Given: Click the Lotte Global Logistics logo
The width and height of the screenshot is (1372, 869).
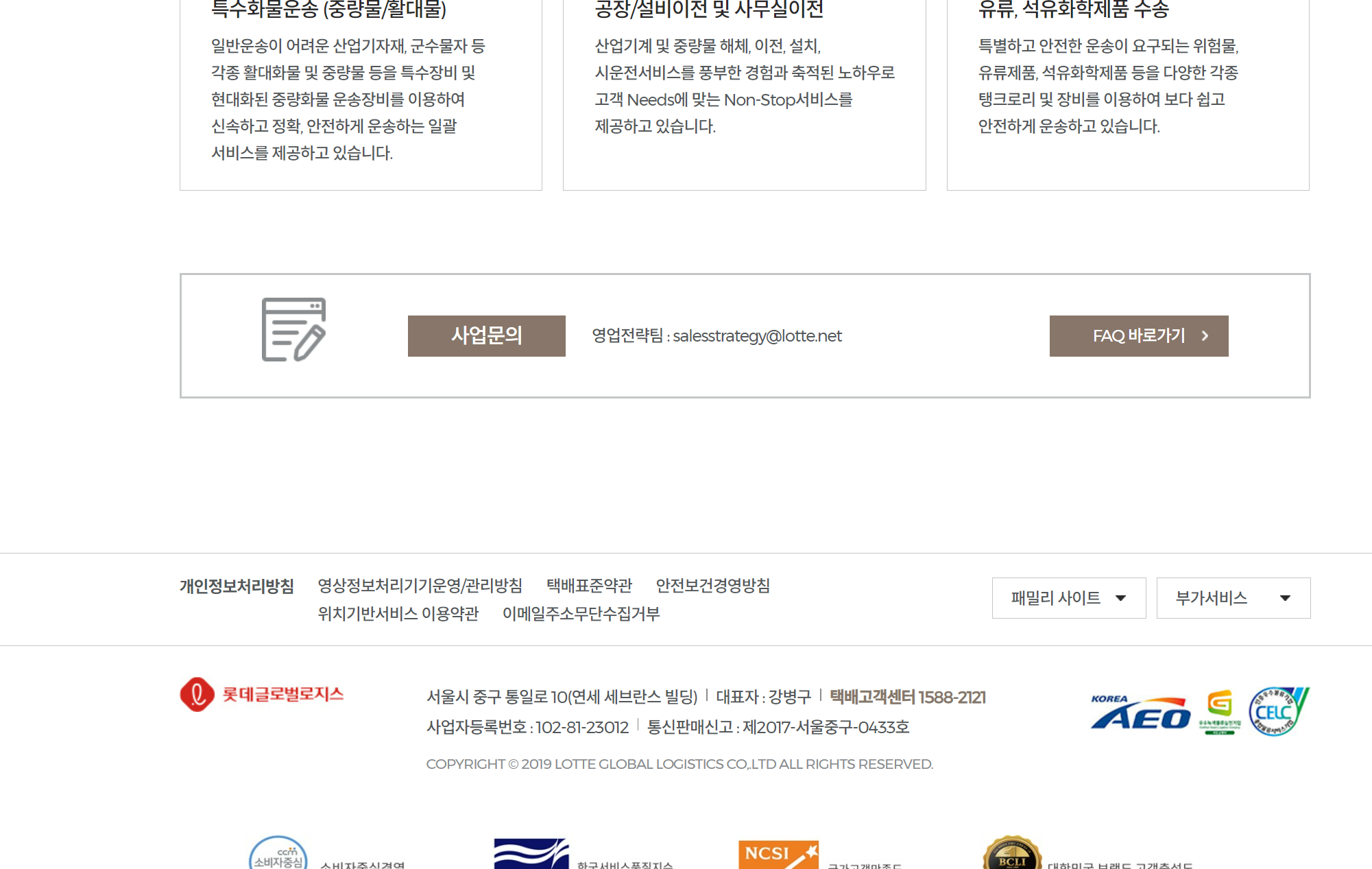Looking at the screenshot, I should pos(262,694).
